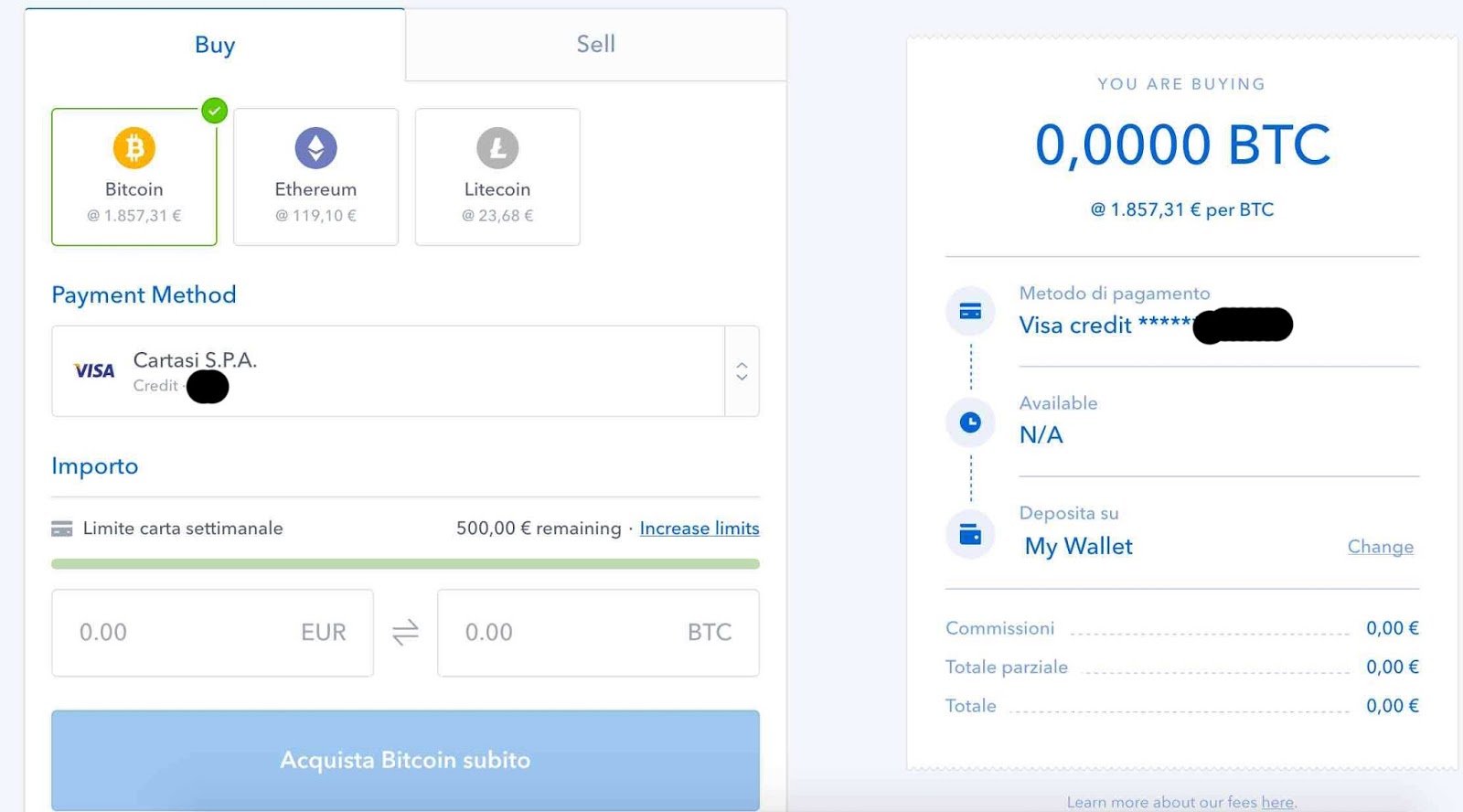Click the 'Payment Method' heading
The height and width of the screenshot is (812, 1463).
click(144, 294)
